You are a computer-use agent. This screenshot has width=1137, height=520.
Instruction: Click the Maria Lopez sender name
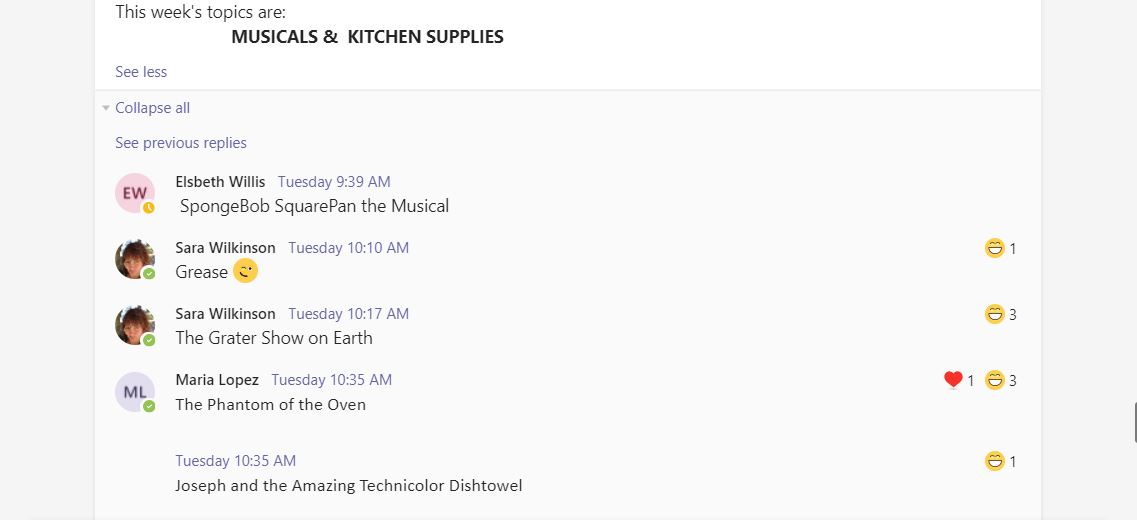click(217, 380)
